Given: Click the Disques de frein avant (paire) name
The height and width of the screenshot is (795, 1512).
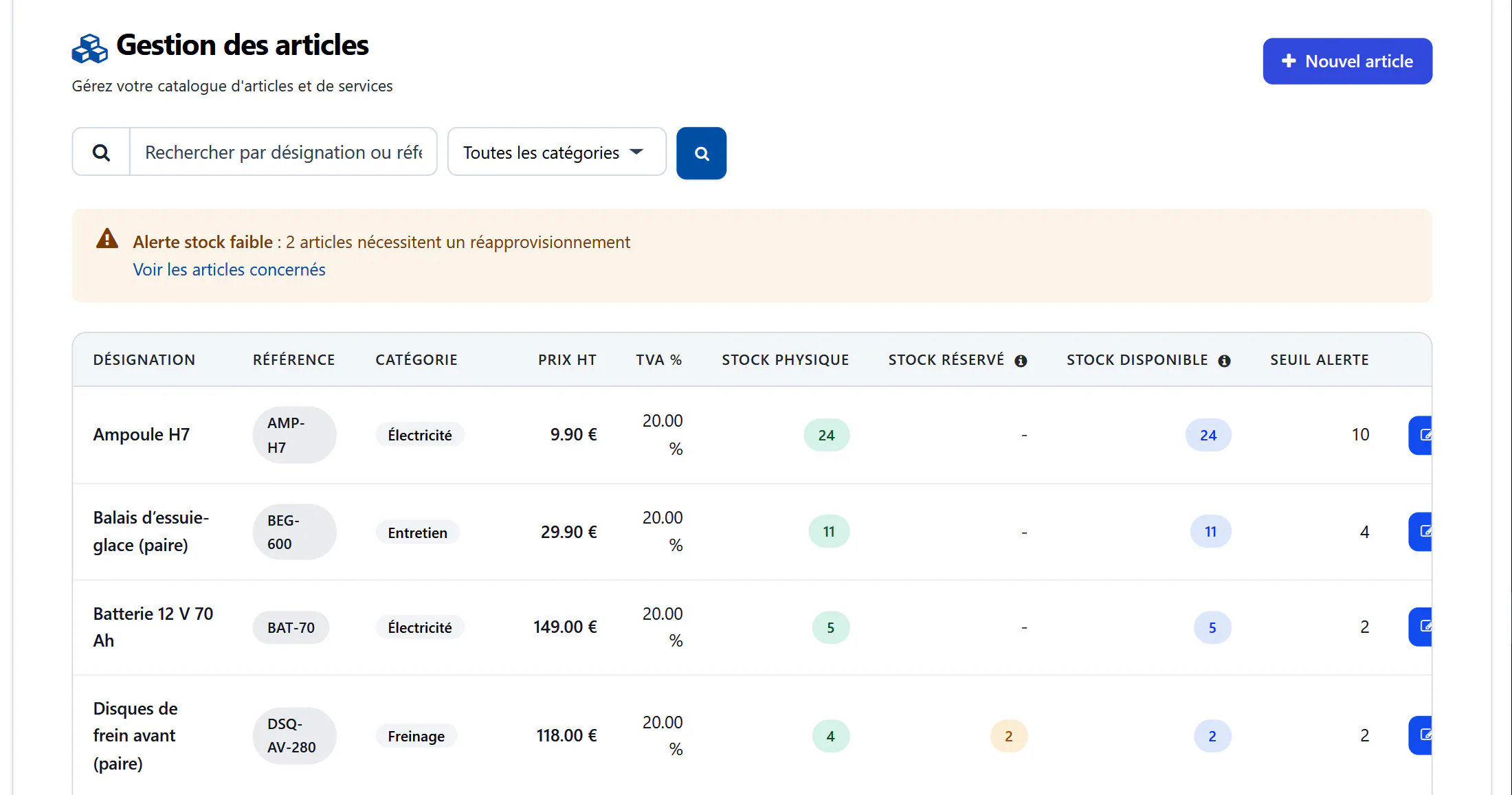Looking at the screenshot, I should [135, 735].
